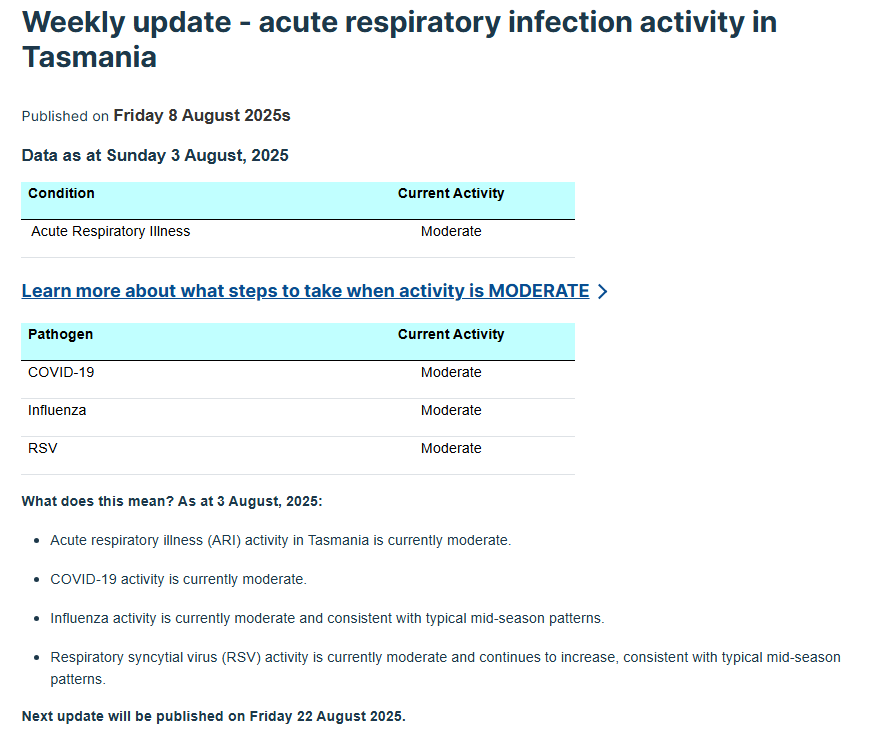Click the Moderate value for Acute Respiratory Illness
869x733 pixels.
pyautogui.click(x=451, y=231)
